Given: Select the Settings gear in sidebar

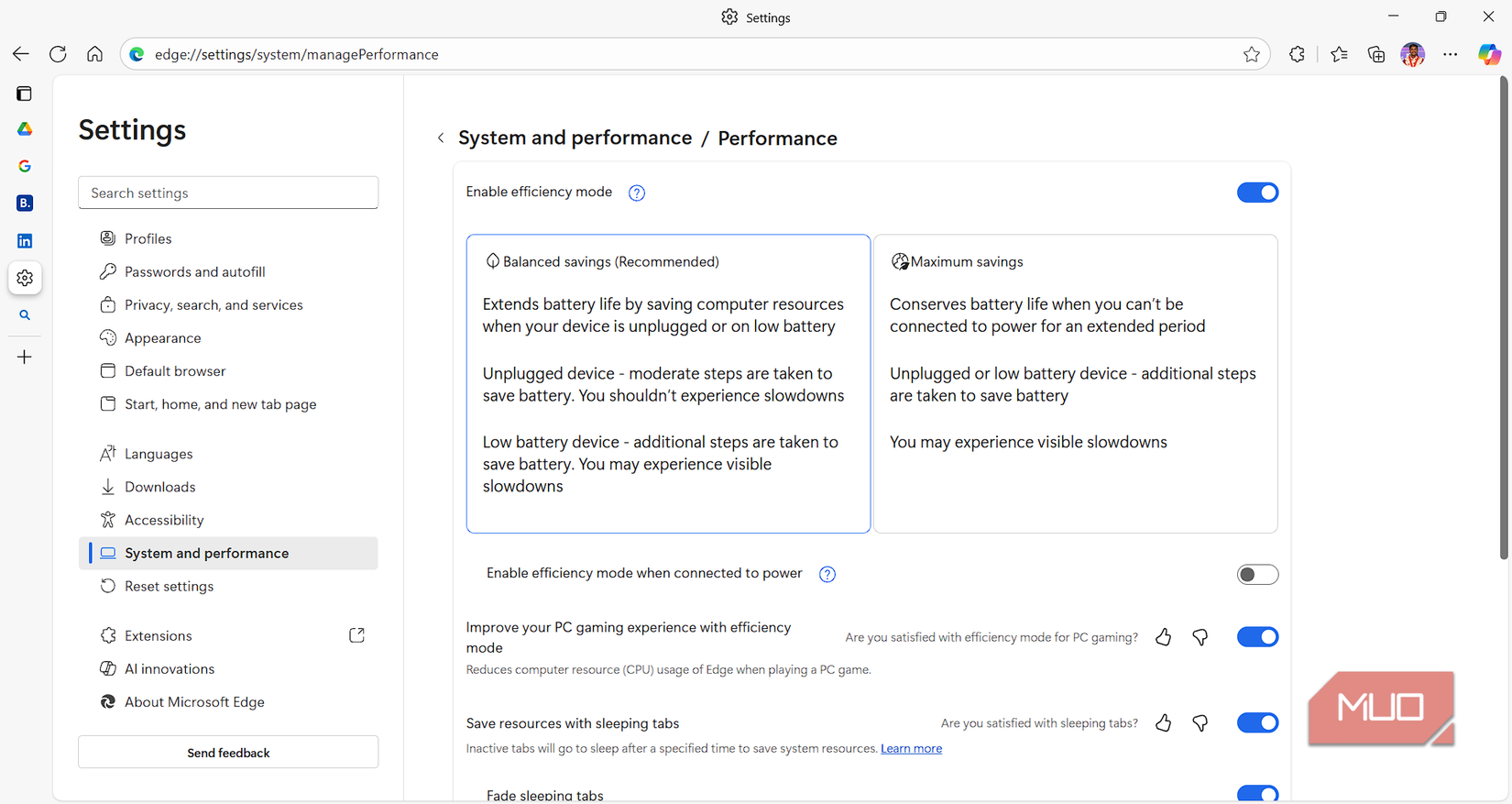Looking at the screenshot, I should [25, 278].
